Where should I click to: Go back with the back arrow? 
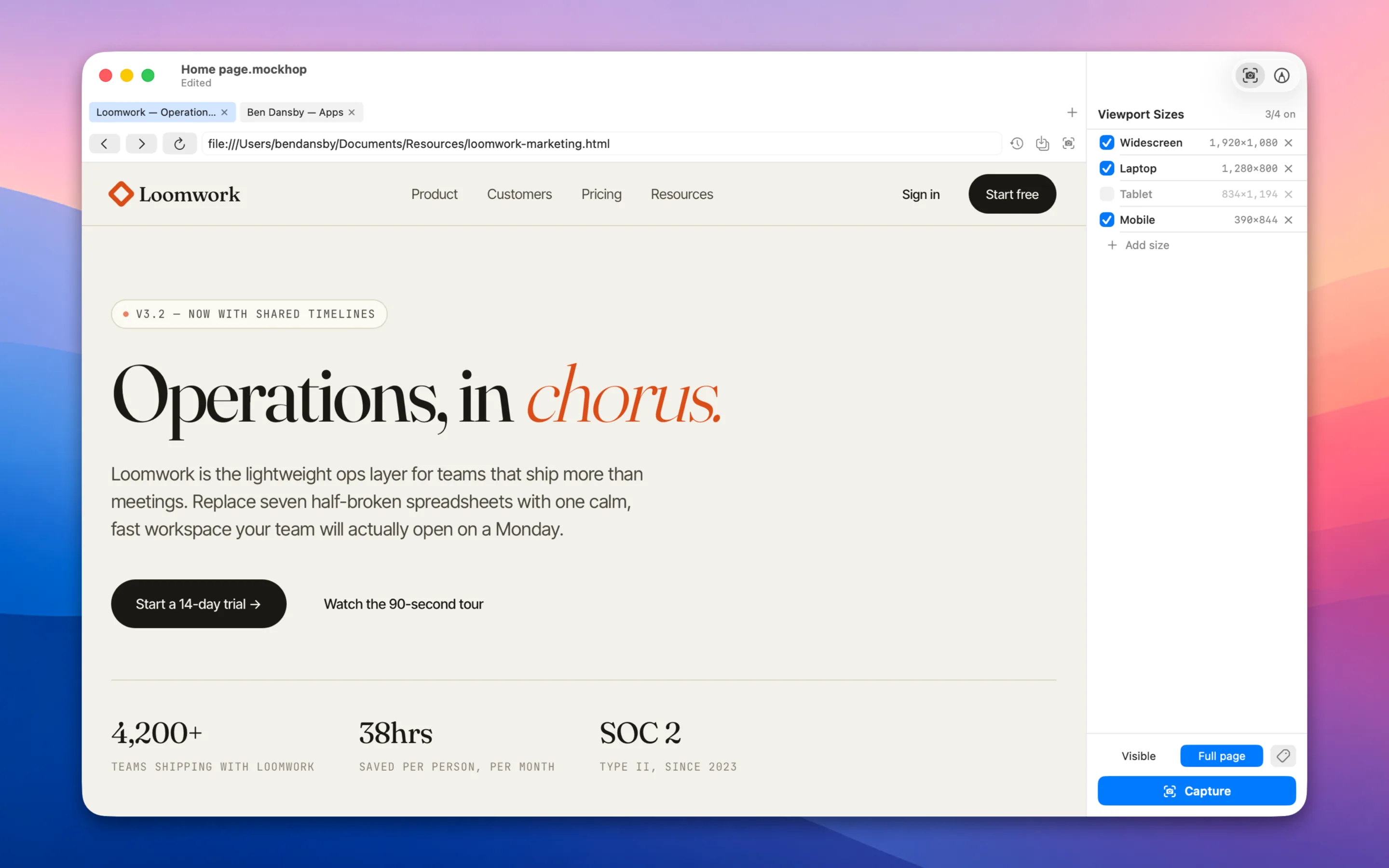104,144
